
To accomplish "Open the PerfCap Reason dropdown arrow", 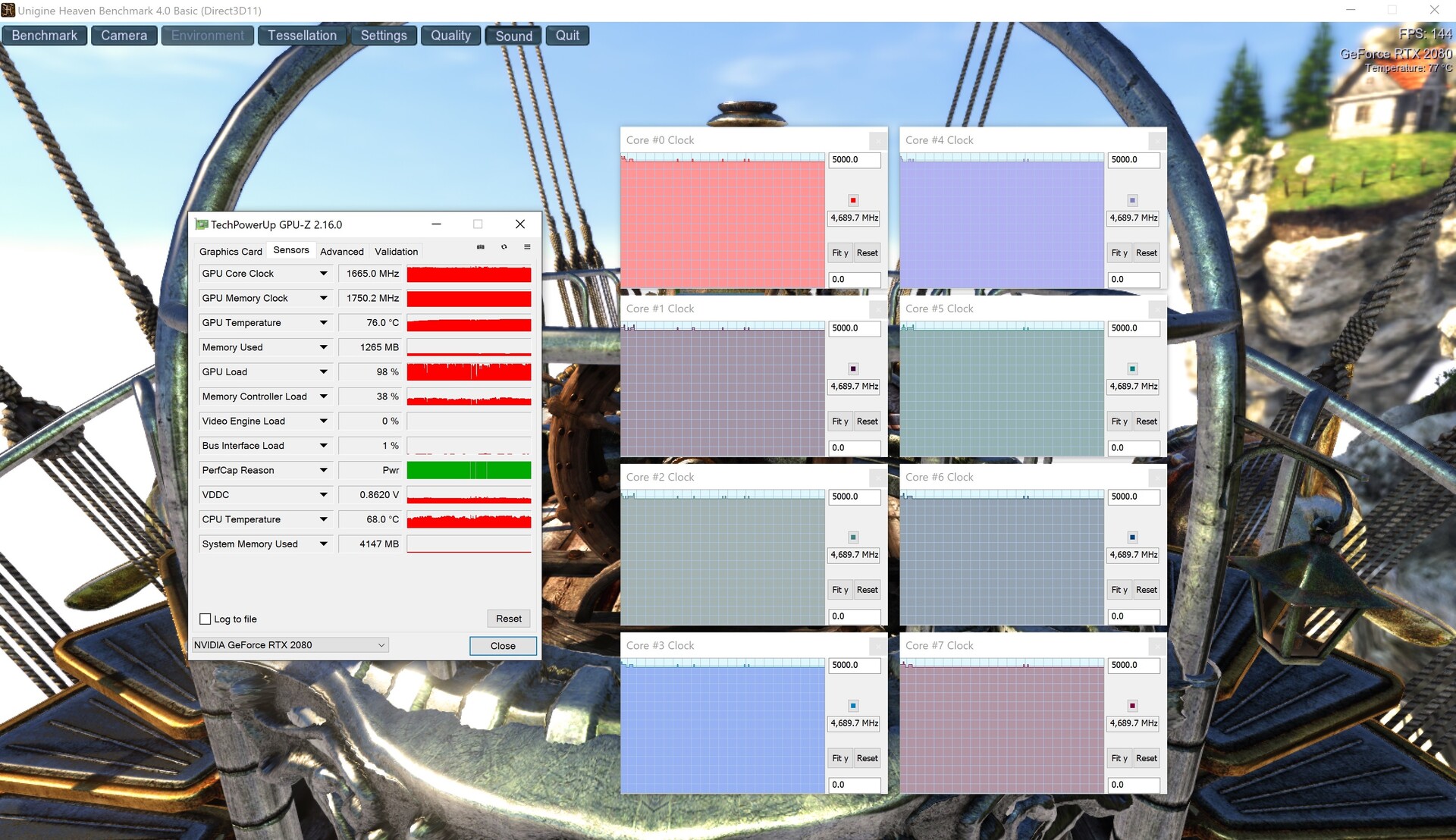I will (x=324, y=470).
